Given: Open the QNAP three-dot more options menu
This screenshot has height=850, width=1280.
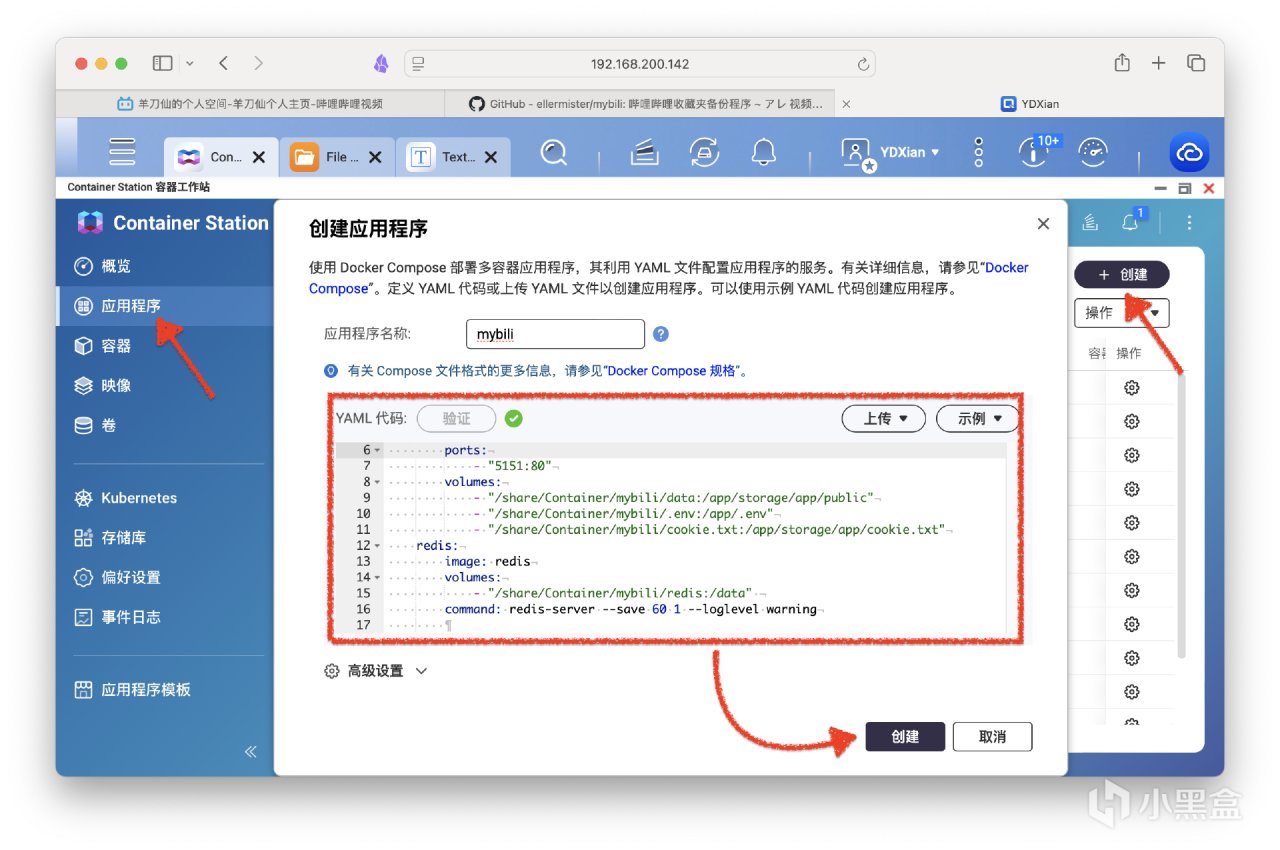Looking at the screenshot, I should coord(978,153).
